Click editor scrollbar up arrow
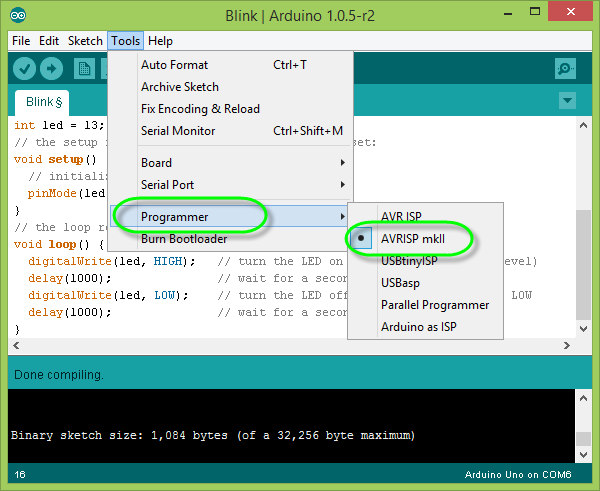The height and width of the screenshot is (491, 600). (584, 126)
